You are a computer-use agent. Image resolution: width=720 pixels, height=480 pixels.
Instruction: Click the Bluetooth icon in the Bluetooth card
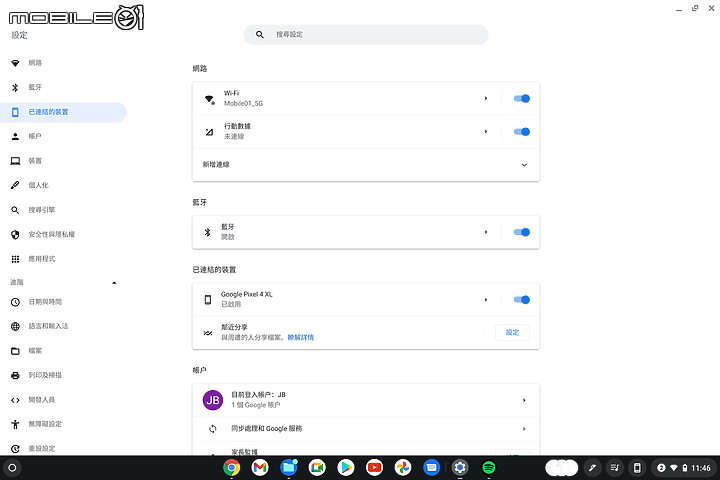[x=208, y=232]
